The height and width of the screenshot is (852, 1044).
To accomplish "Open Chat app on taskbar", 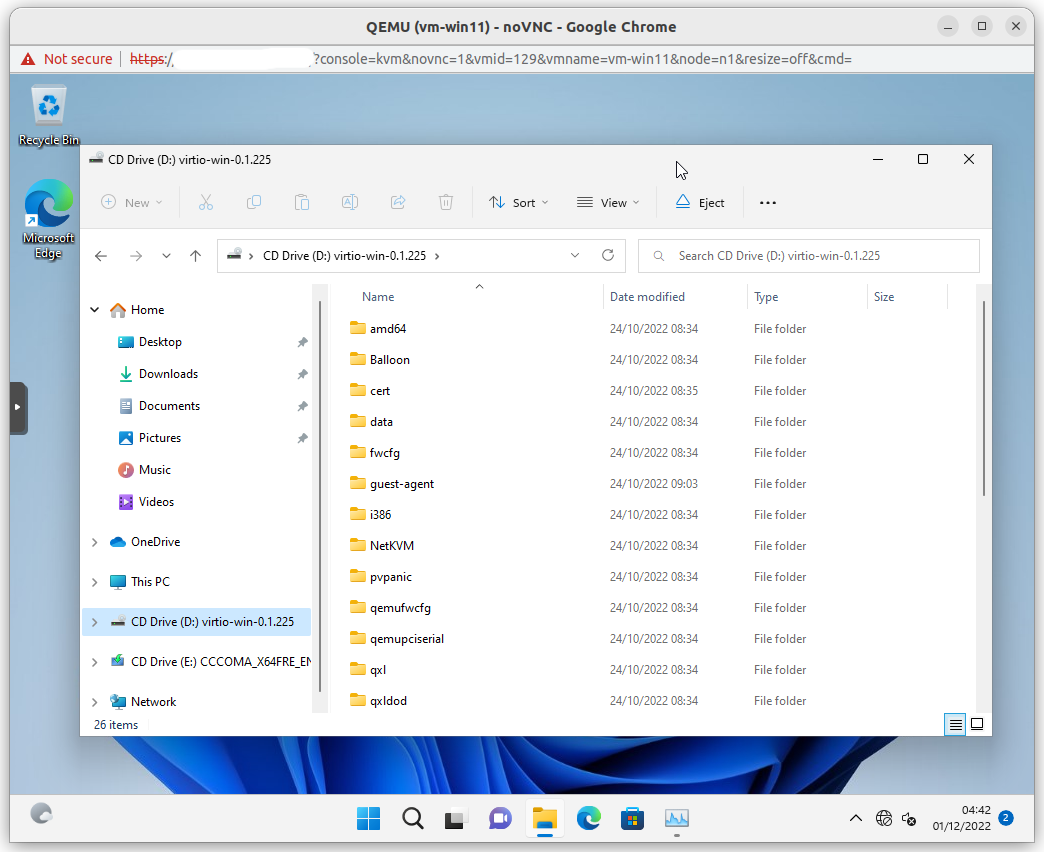I will tap(500, 819).
